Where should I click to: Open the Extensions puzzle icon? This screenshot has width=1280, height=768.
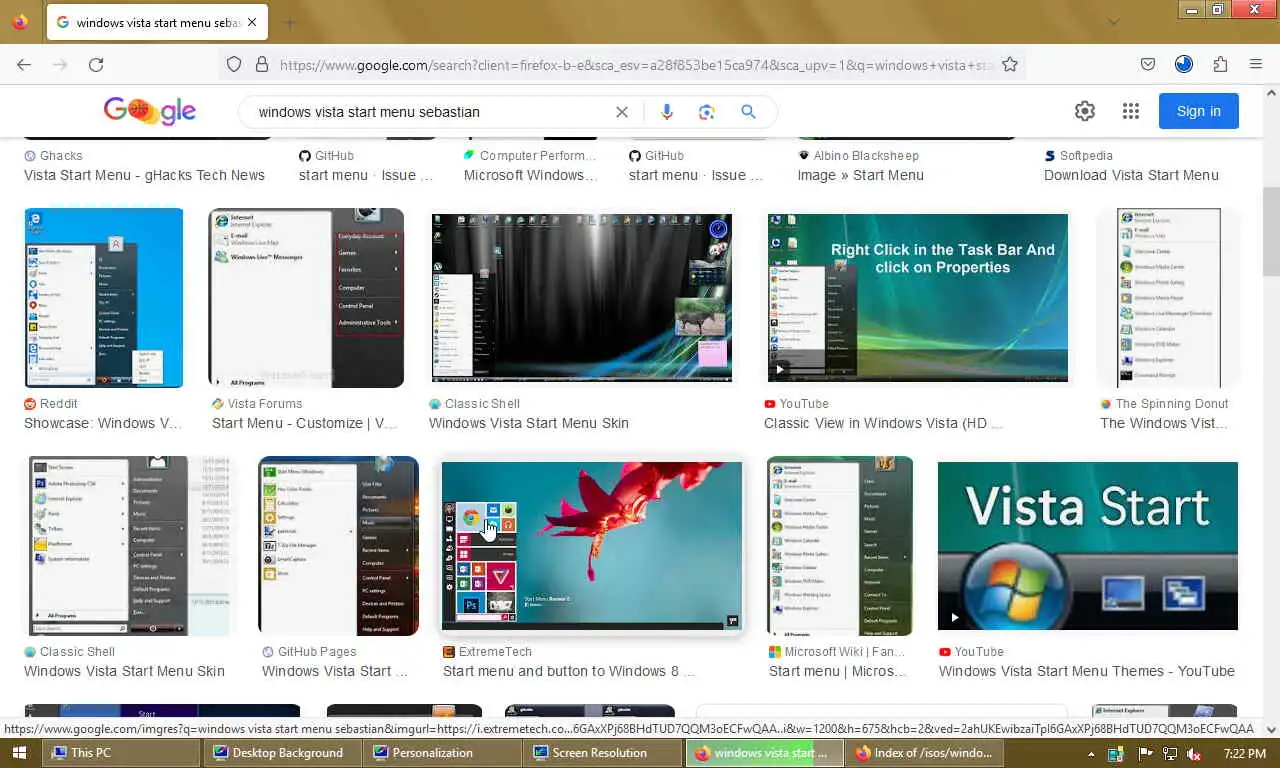[x=1220, y=65]
